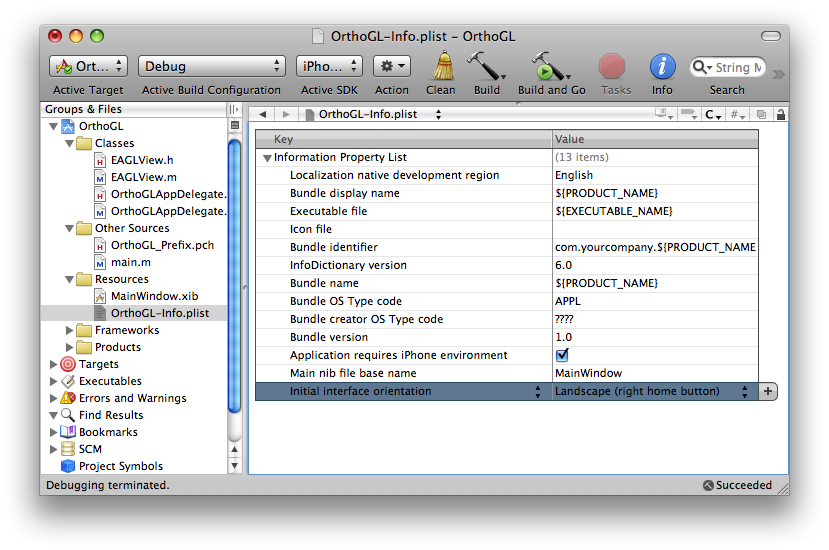Show the toolbar overflow chevron
The image size is (829, 550).
(x=778, y=74)
